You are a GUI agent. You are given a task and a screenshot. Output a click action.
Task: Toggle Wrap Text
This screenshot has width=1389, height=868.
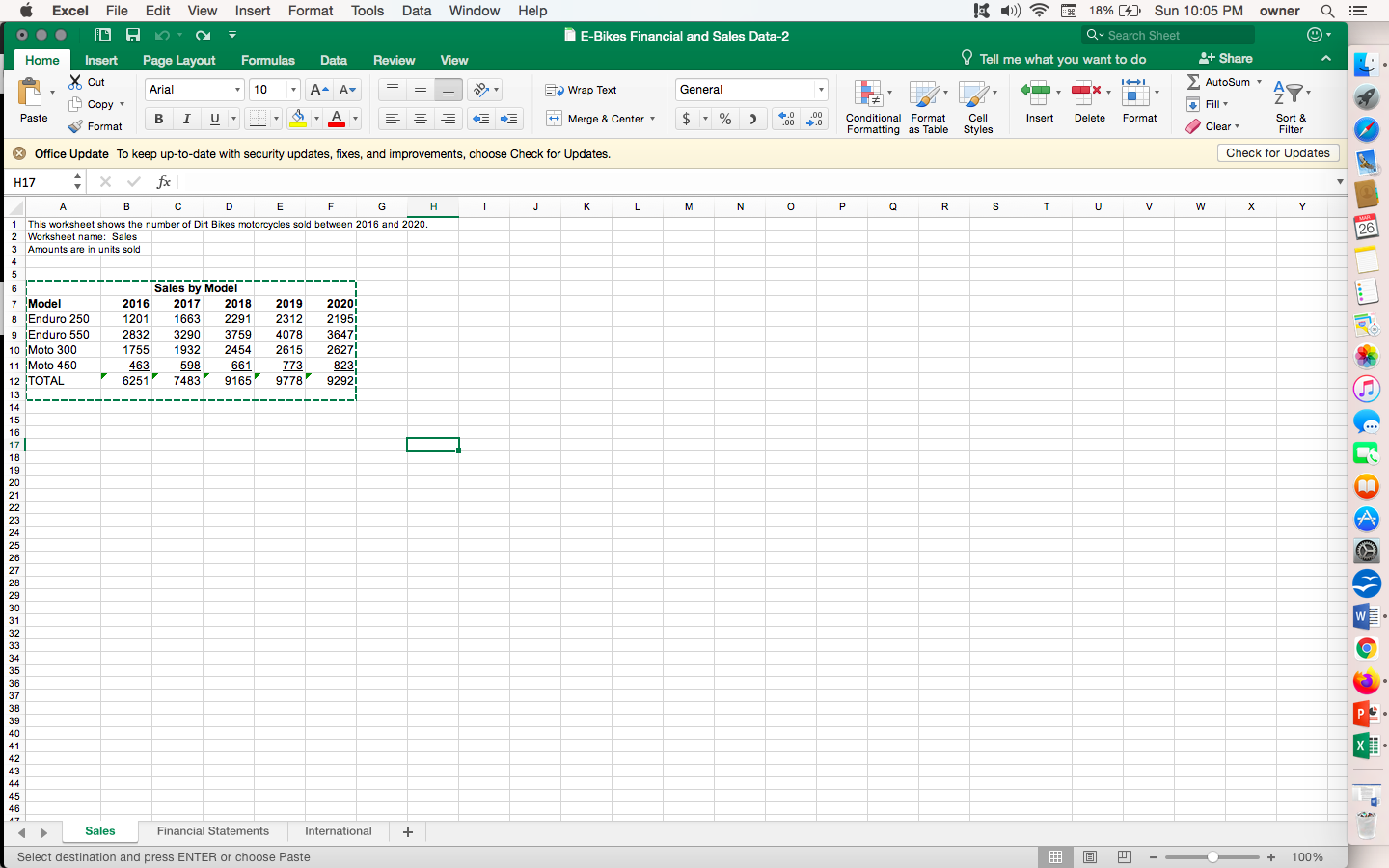581,90
